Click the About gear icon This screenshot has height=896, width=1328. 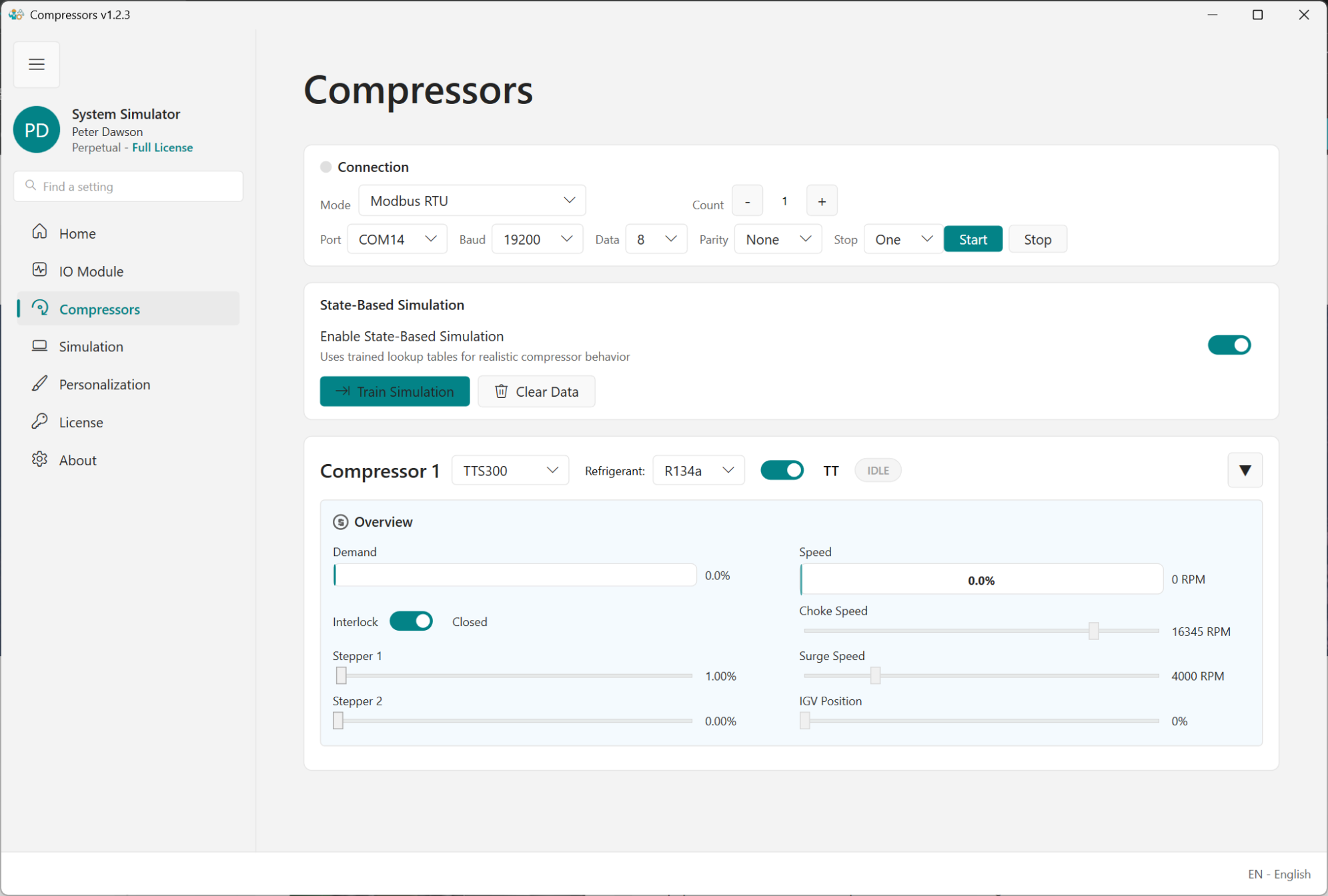40,459
